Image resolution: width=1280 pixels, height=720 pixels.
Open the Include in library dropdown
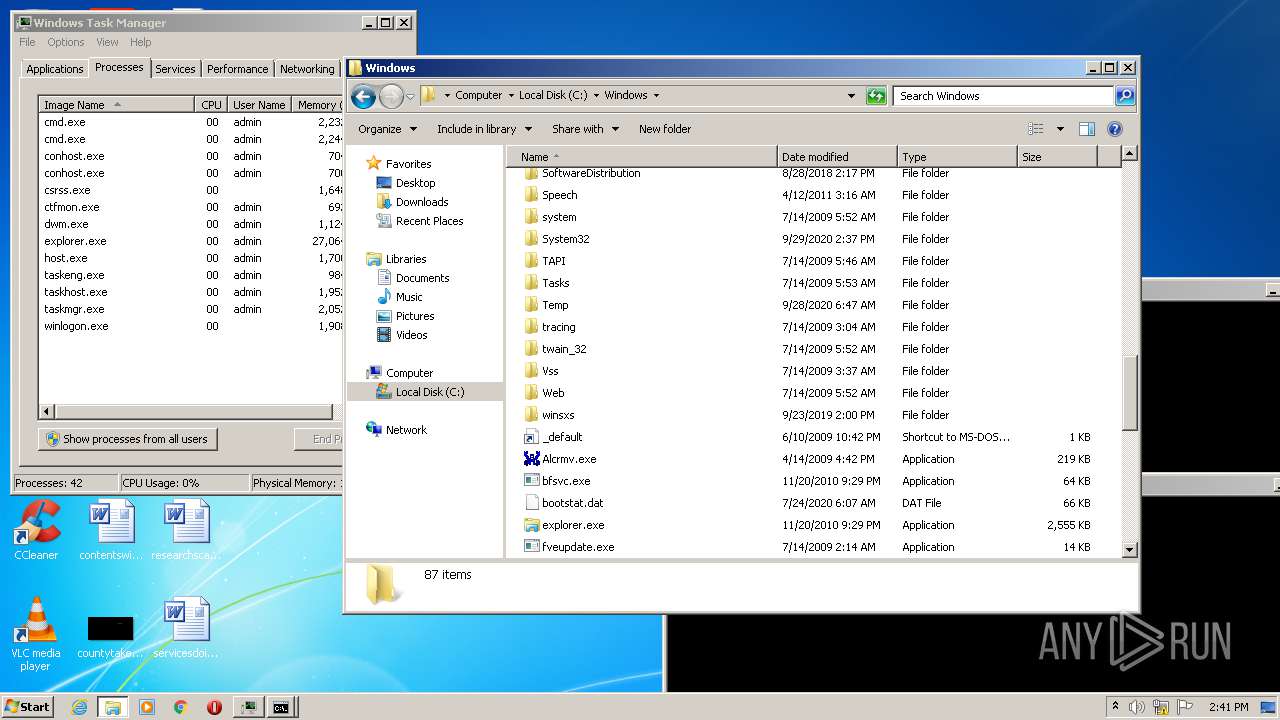pos(483,129)
